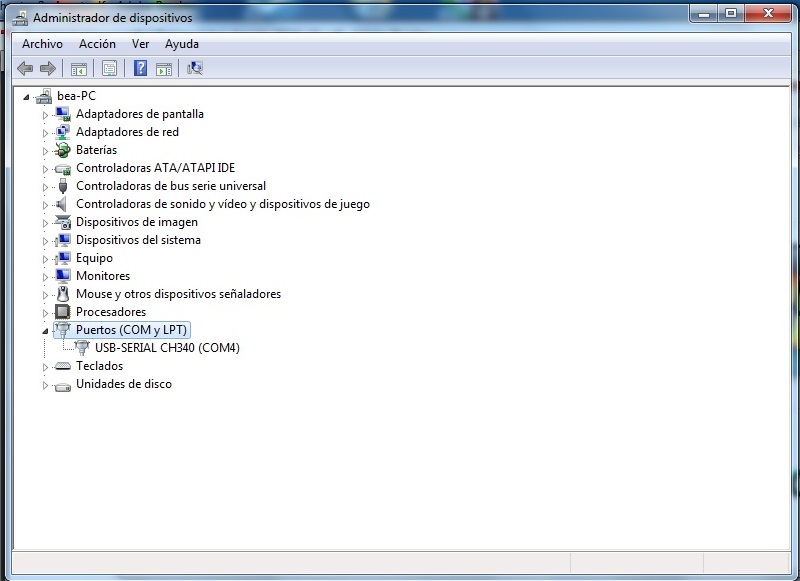Click the USB-SERIAL CH340 port device icon
The height and width of the screenshot is (581, 800).
point(82,348)
